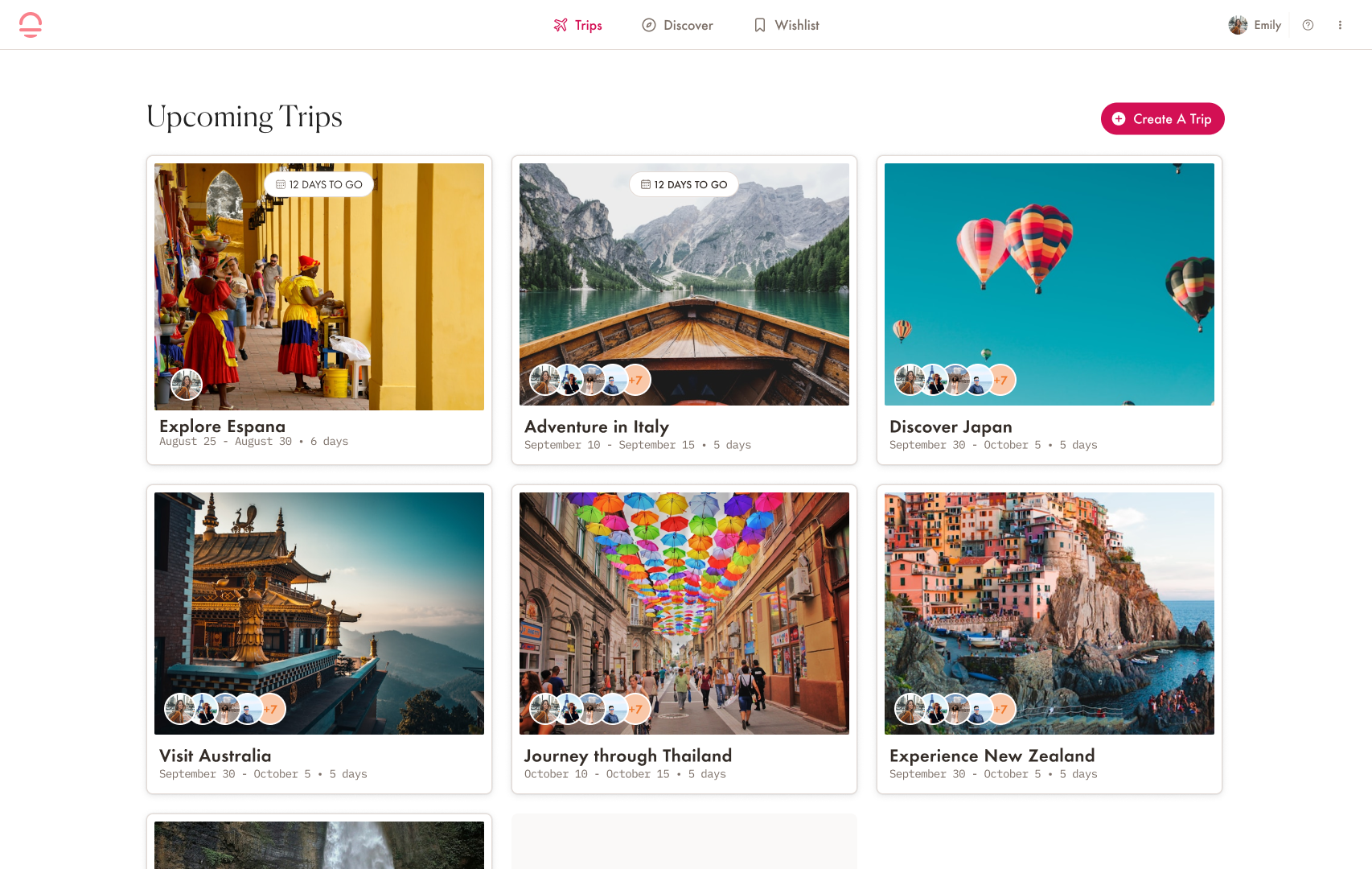Click the 'September 10 - September 15' date text
Image resolution: width=1372 pixels, height=869 pixels.
click(x=610, y=445)
